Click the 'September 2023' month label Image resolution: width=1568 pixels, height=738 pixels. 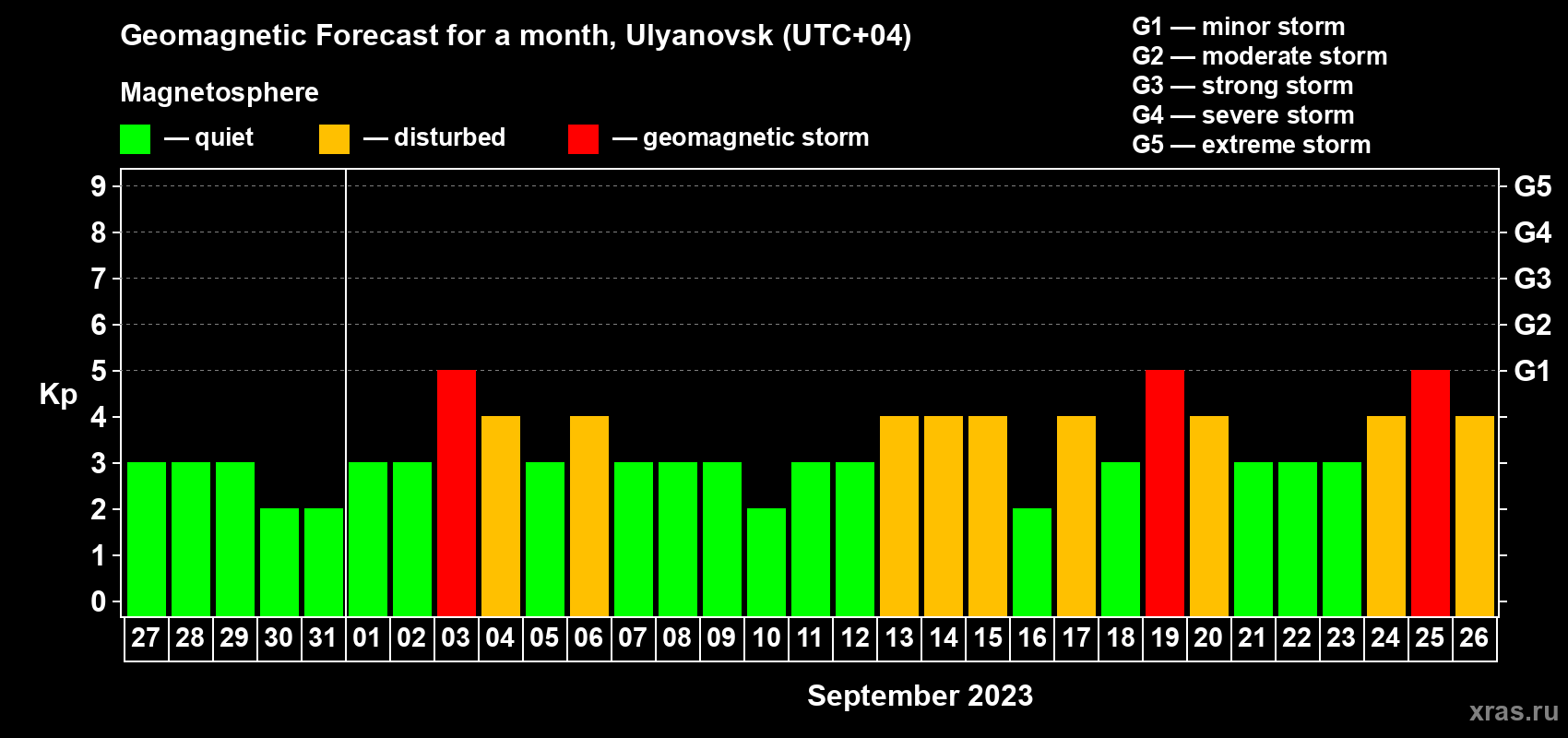(921, 696)
